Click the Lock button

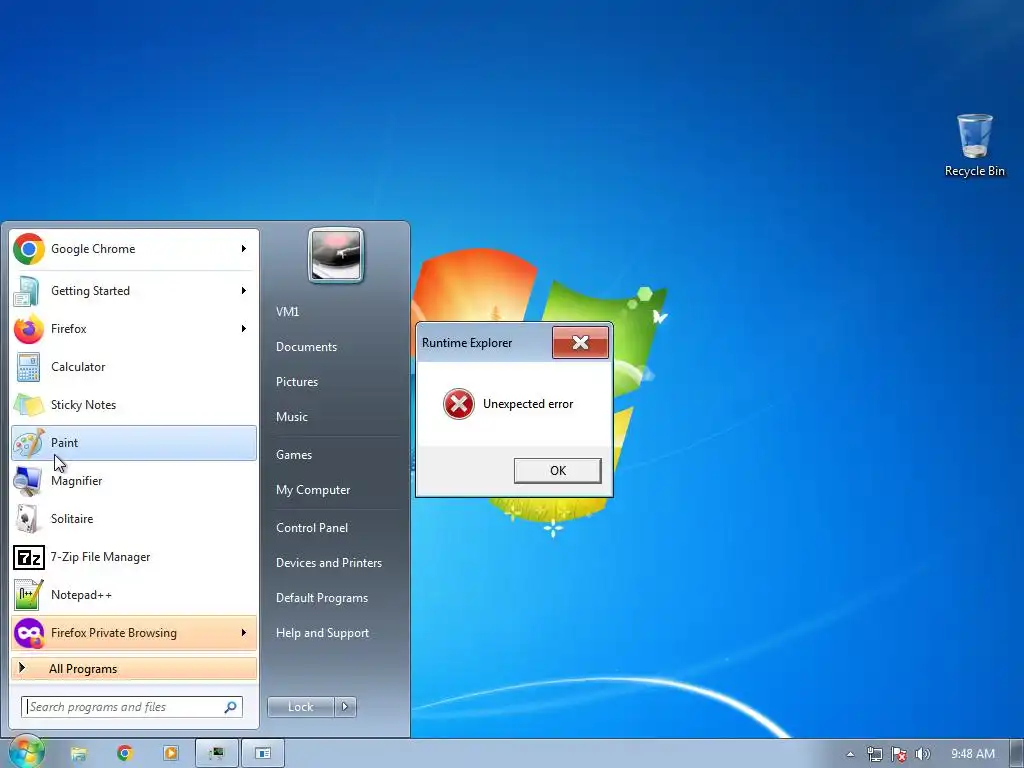coord(300,707)
